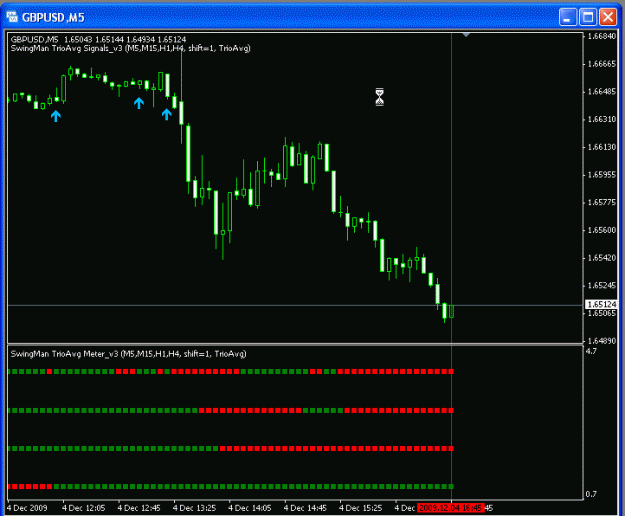Click the GBPUSD,M5 chart window icon
The image size is (625, 516).
12,17
